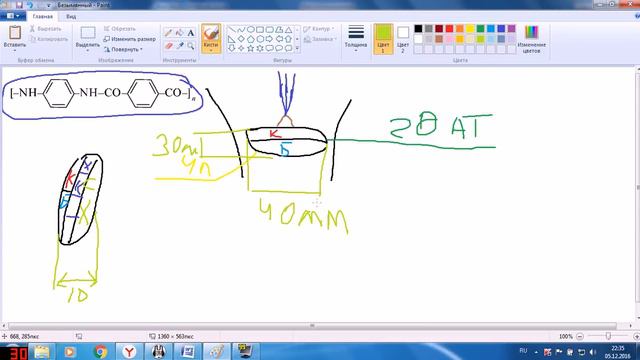Open the Кисти brushes tool
The width and height of the screenshot is (640, 360).
point(211,38)
